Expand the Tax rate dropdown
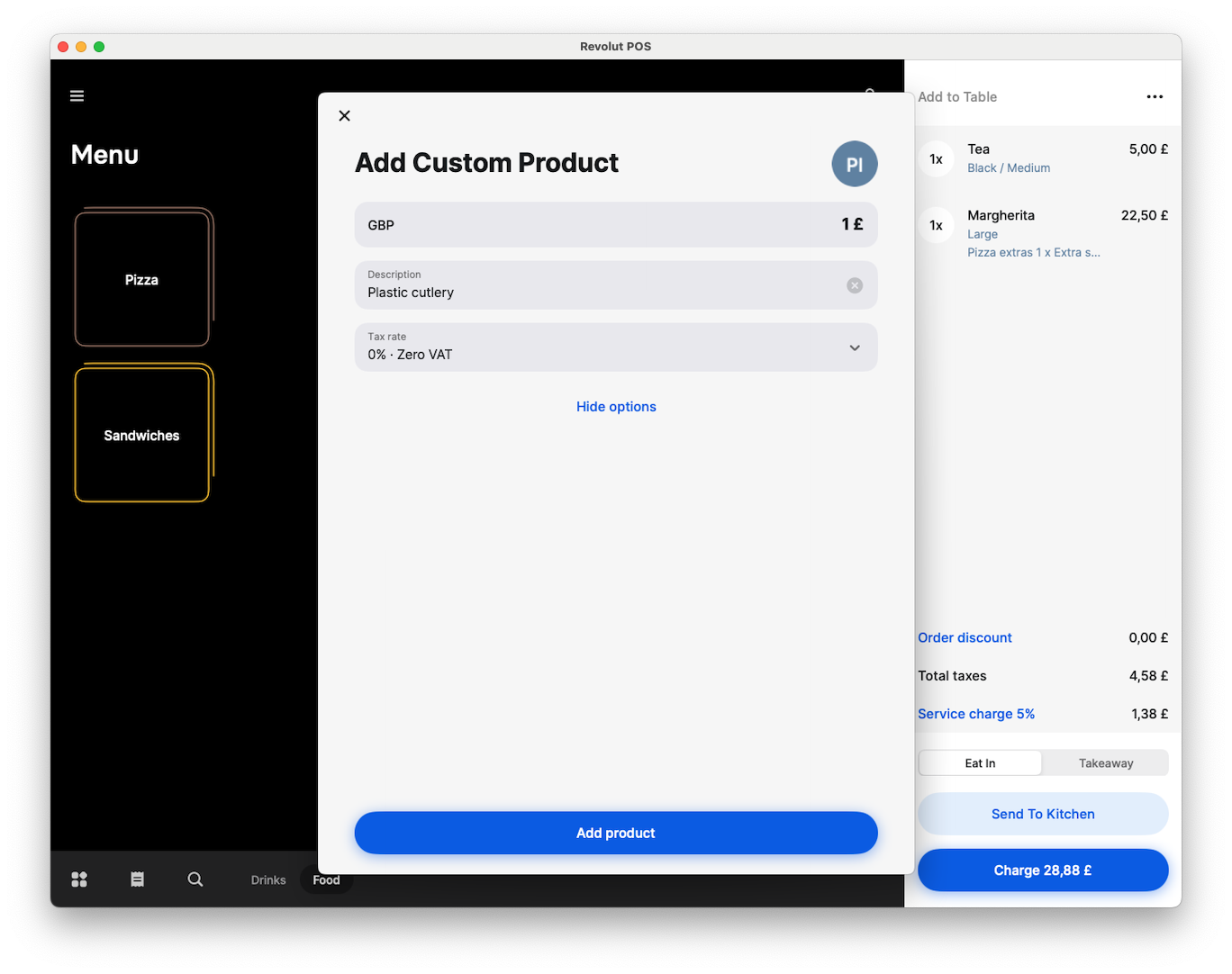This screenshot has width=1232, height=974. (616, 347)
